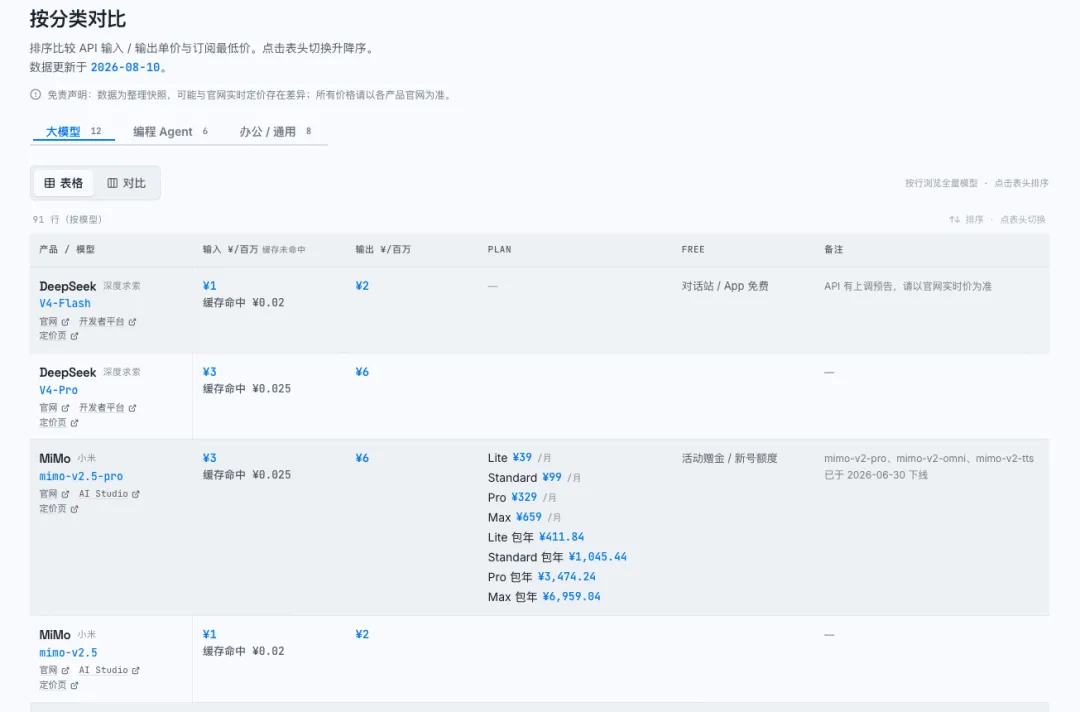Sort by 输出 ¥/百万 column header
Viewport: 1080px width, 712px height.
[383, 249]
